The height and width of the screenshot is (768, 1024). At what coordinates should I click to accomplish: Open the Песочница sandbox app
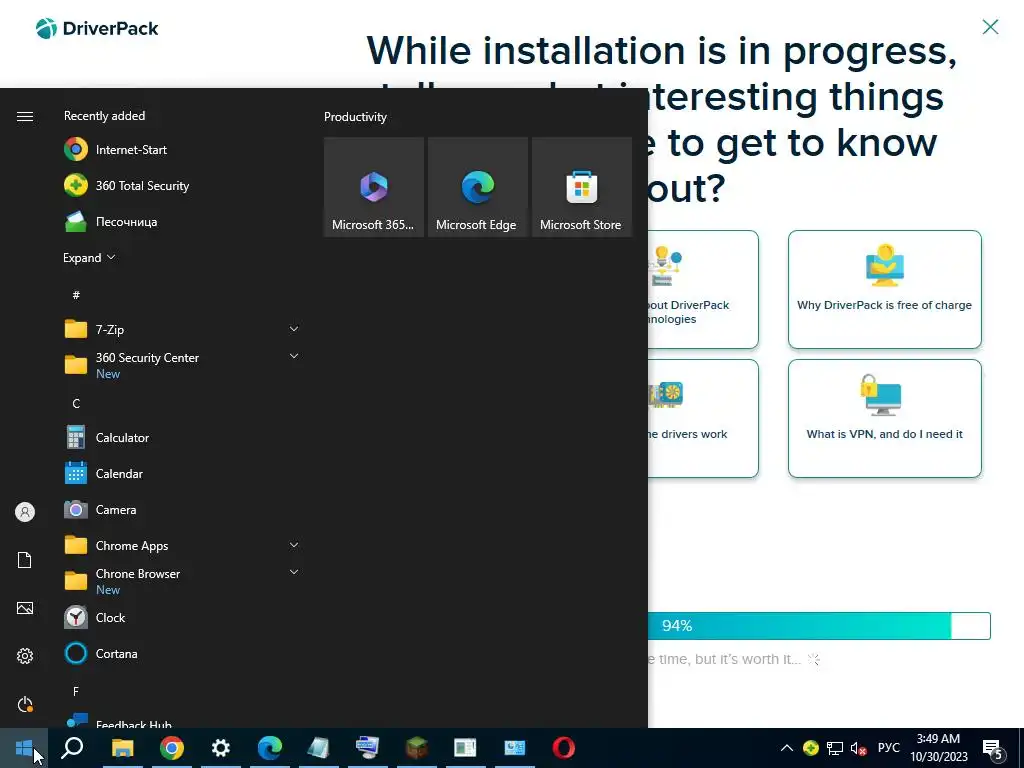pyautogui.click(x=181, y=221)
